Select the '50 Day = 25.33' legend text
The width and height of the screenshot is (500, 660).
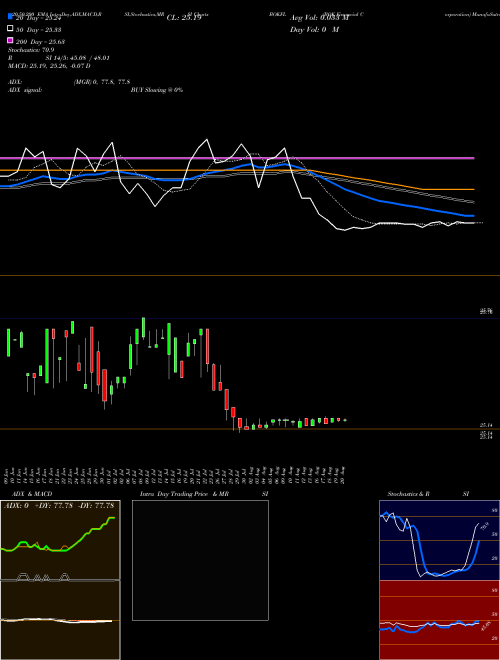tap(38, 29)
